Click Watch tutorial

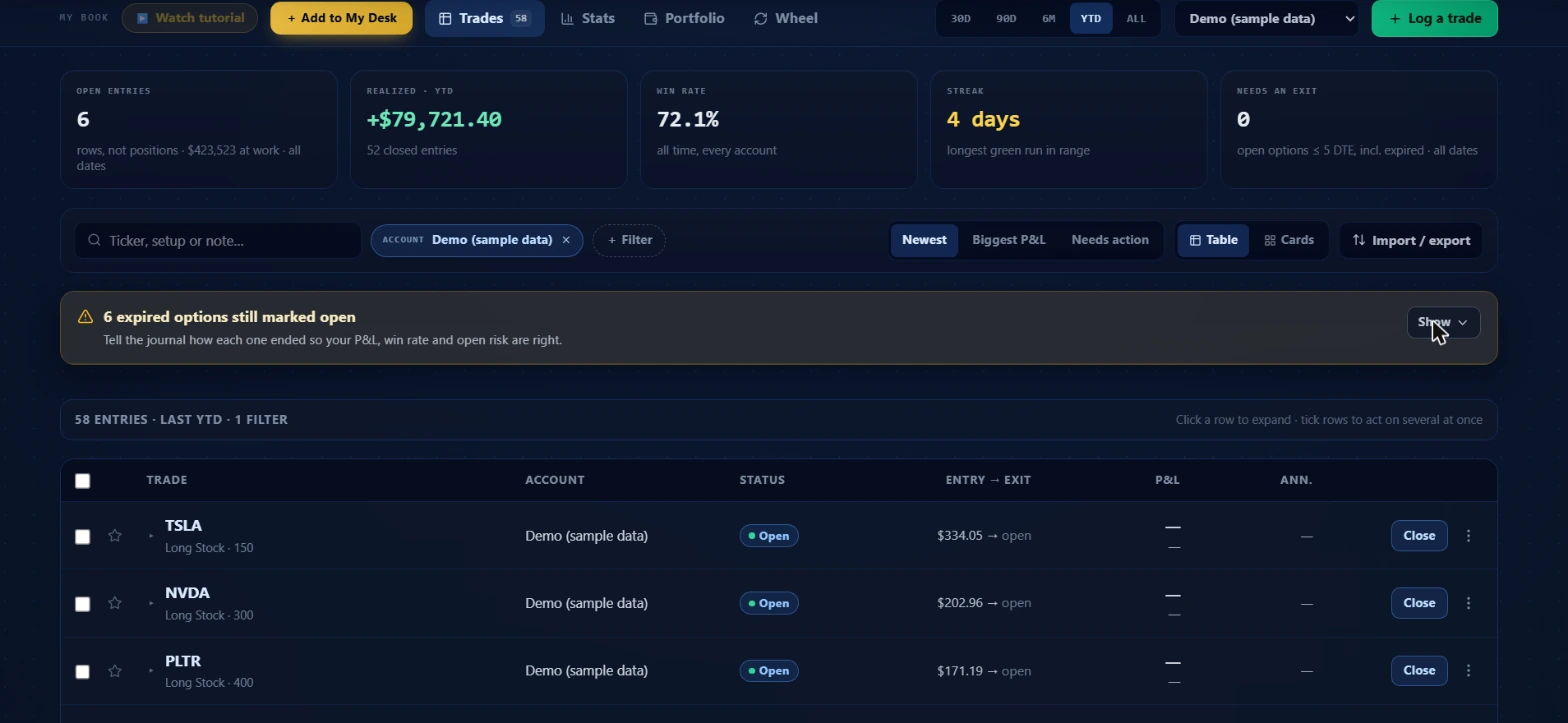190,18
